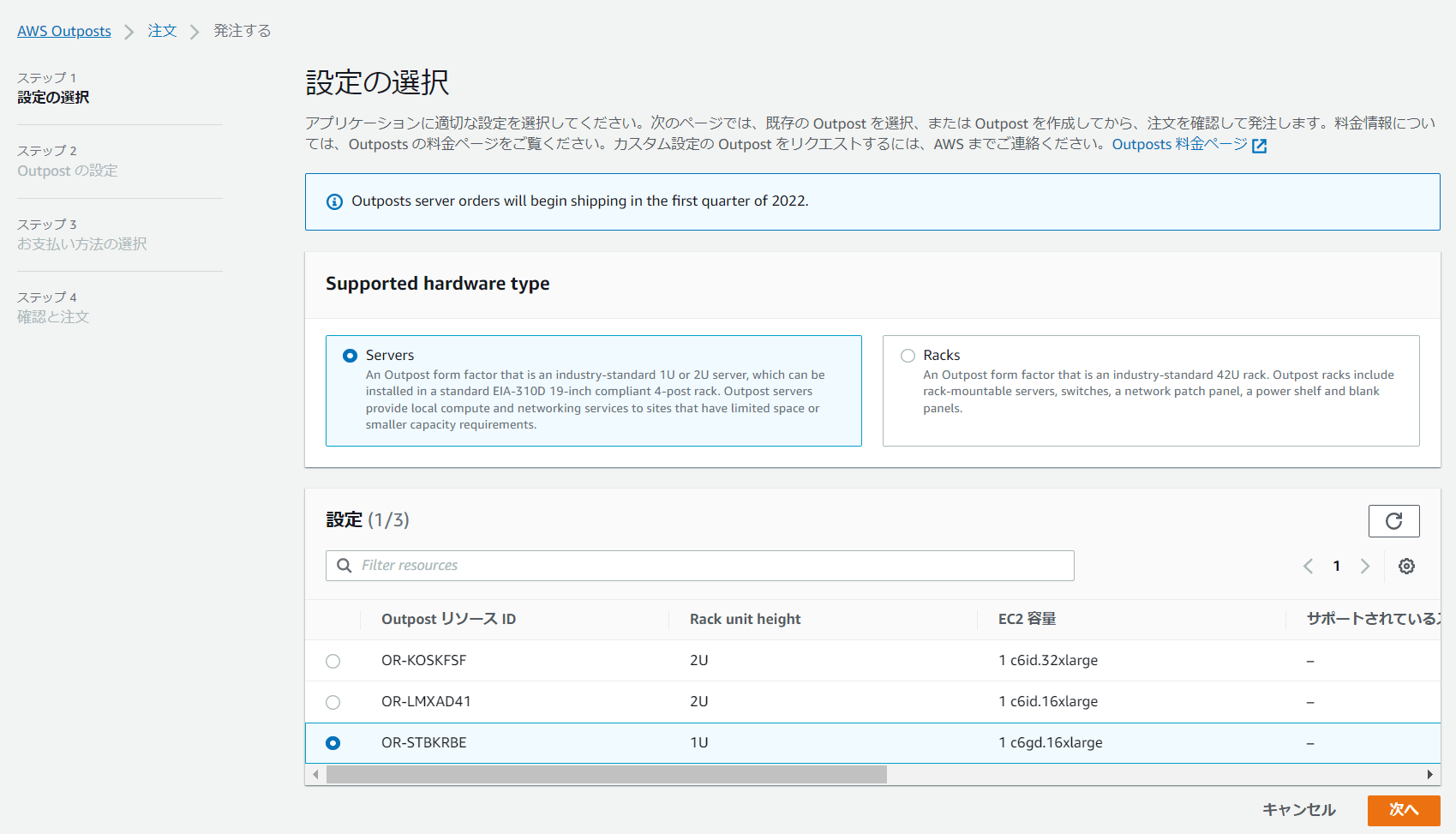The image size is (1456, 834).
Task: Click the info icon in the shipping notice
Action: coord(333,201)
